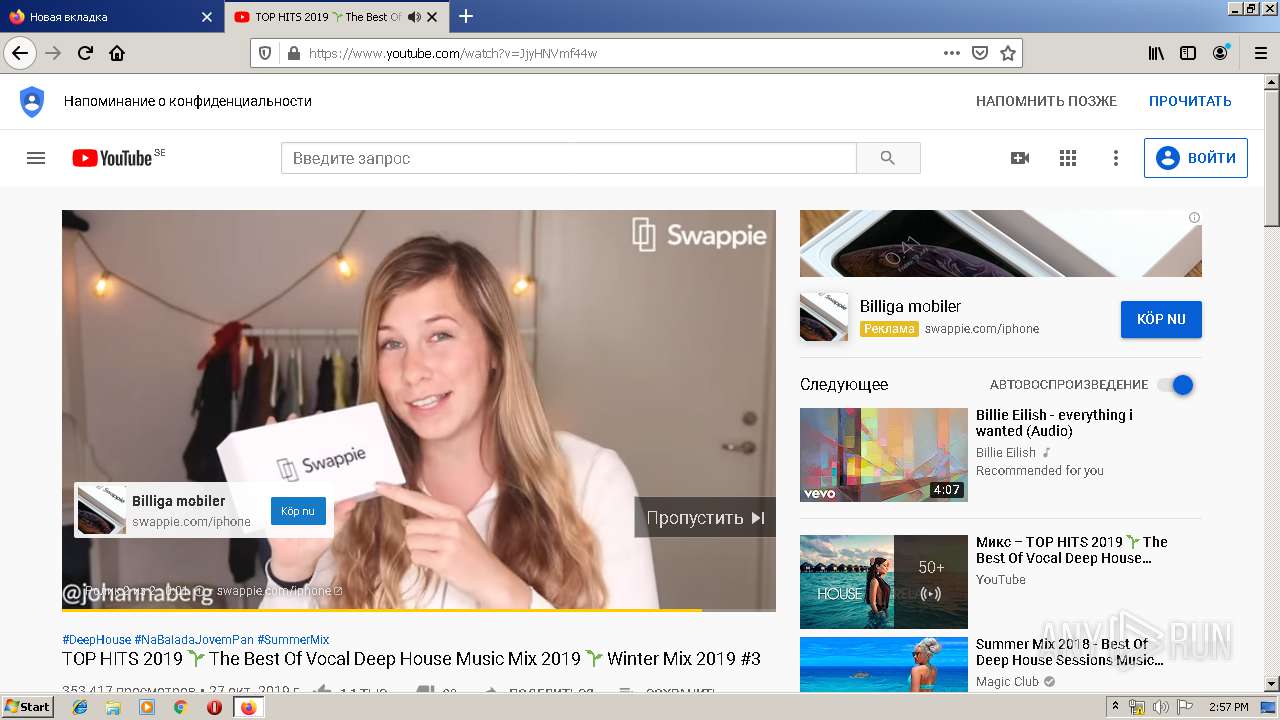Sign in with the ВОЙТИ button
This screenshot has height=720, width=1280.
pos(1196,158)
